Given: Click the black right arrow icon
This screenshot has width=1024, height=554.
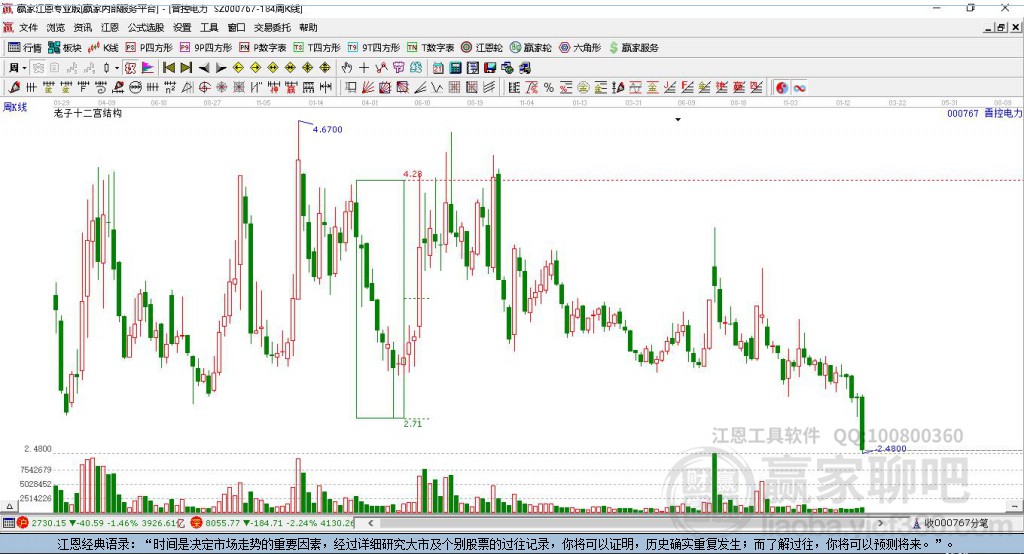Looking at the screenshot, I should 221,68.
